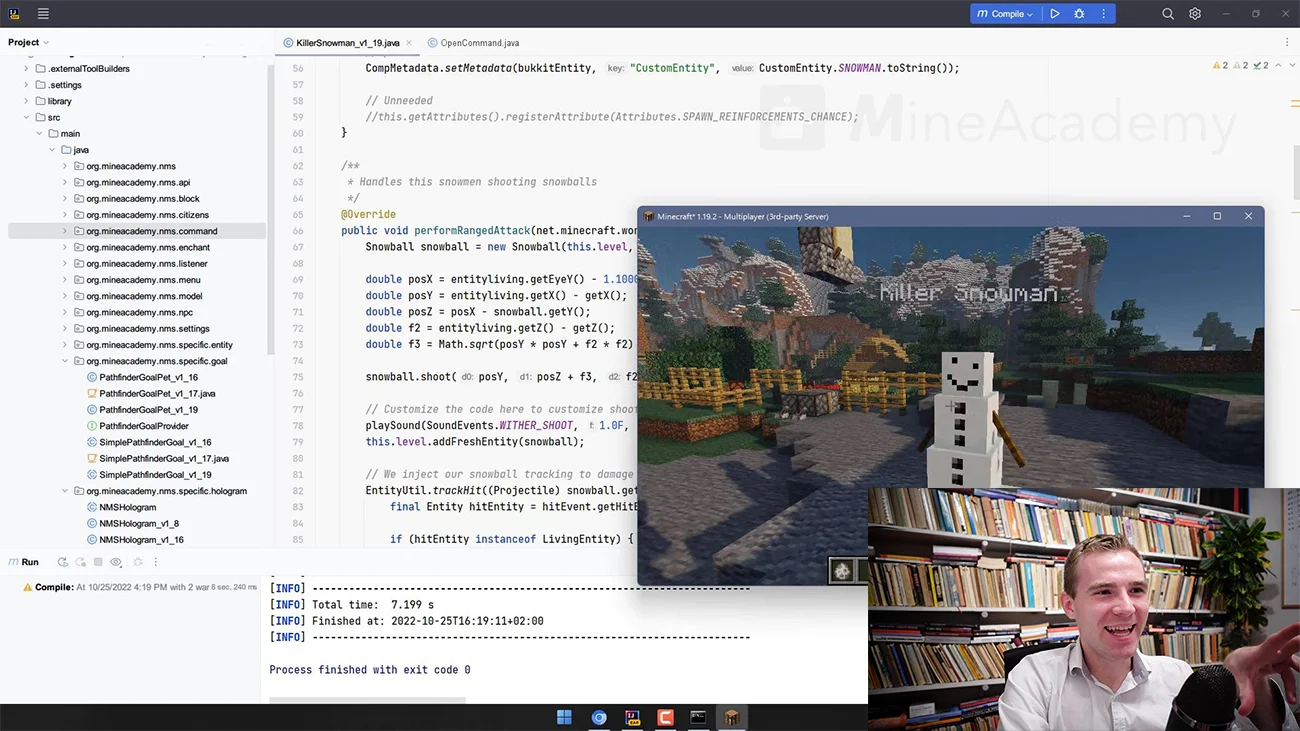Screen dimensions: 1300x731
Task: Expand the .settings folder
Action: click(x=26, y=85)
